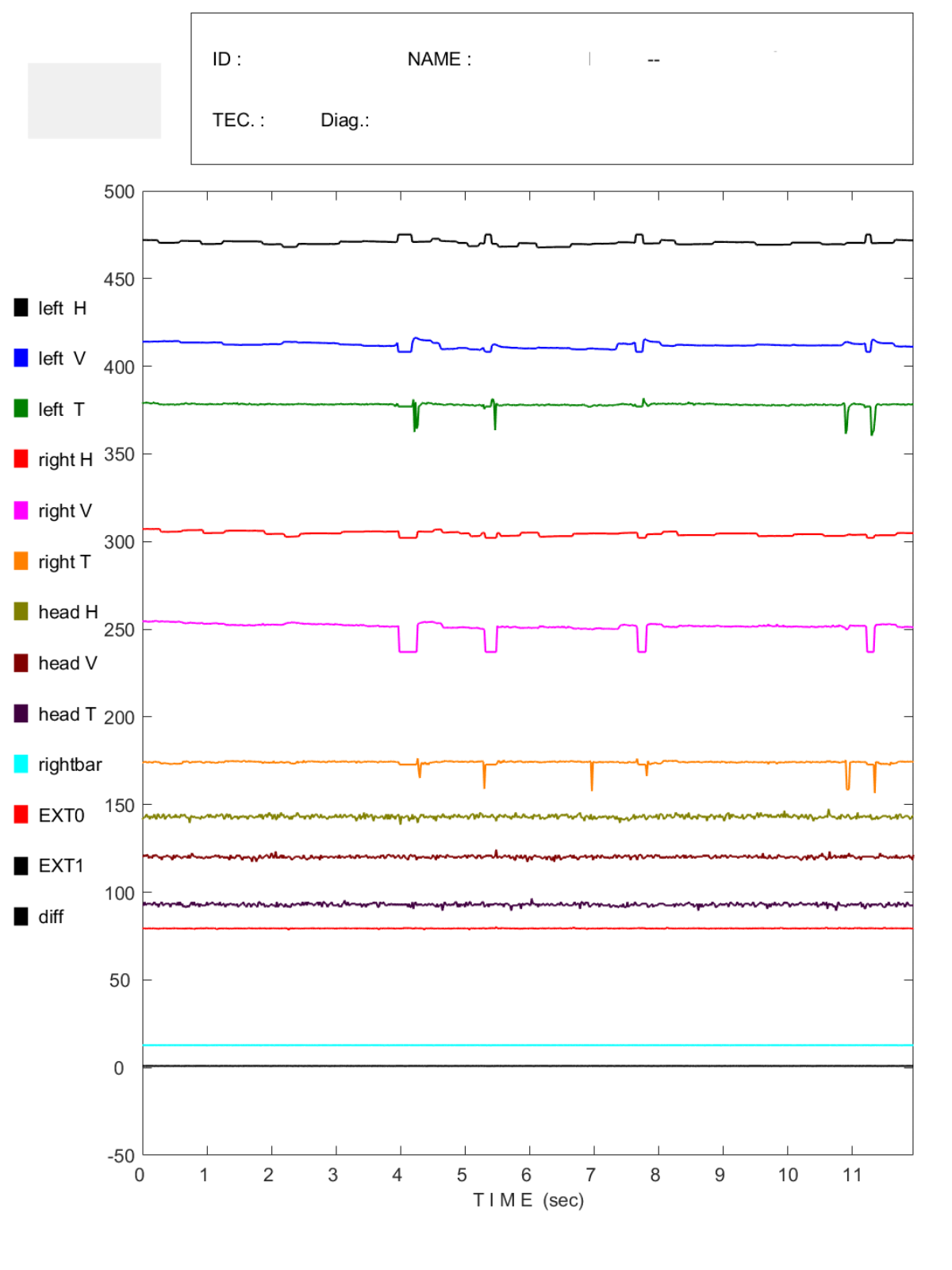Click the ID field in header

[x=227, y=60]
